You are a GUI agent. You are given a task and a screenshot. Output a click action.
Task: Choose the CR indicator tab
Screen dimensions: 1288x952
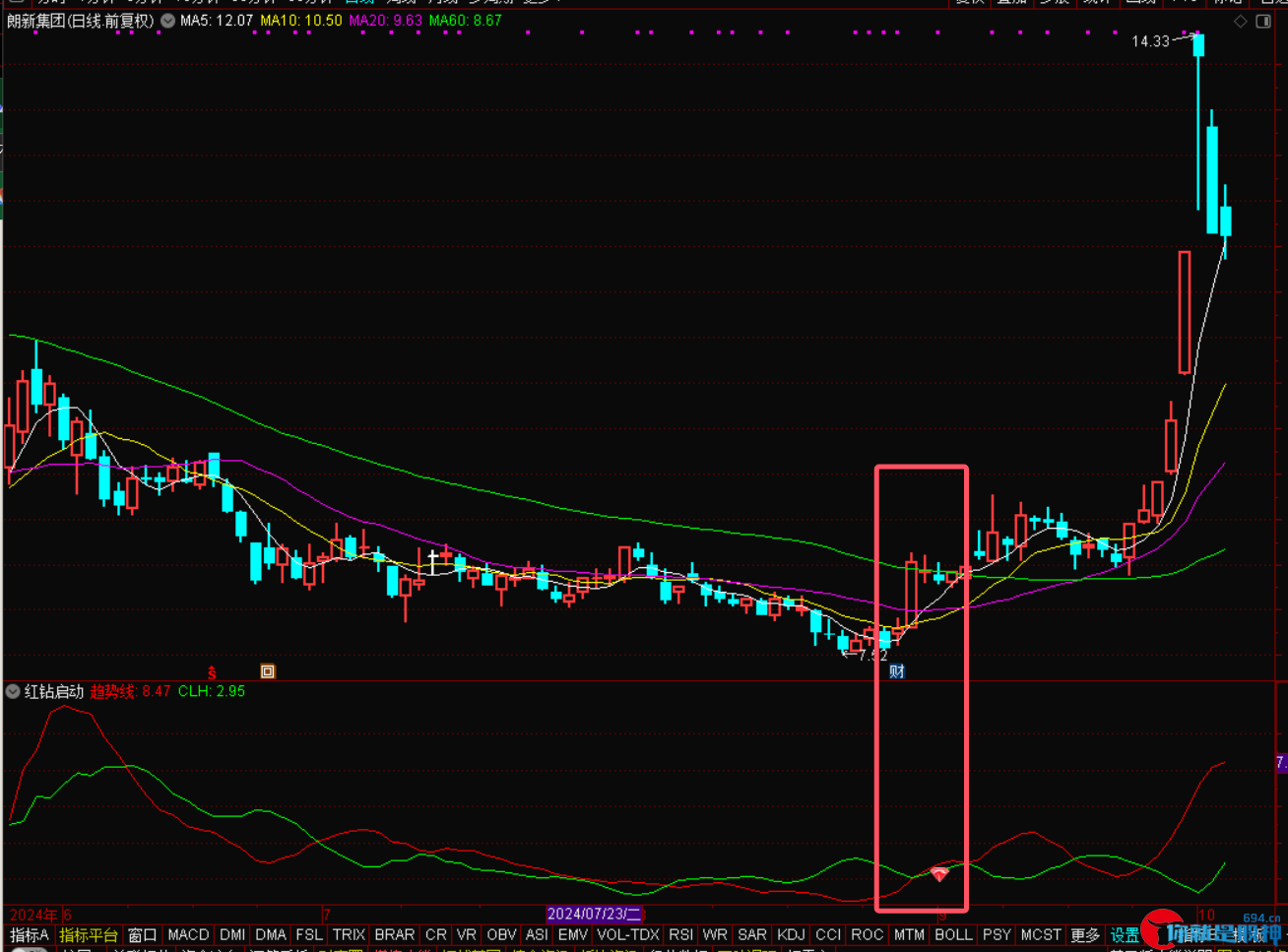[x=436, y=934]
